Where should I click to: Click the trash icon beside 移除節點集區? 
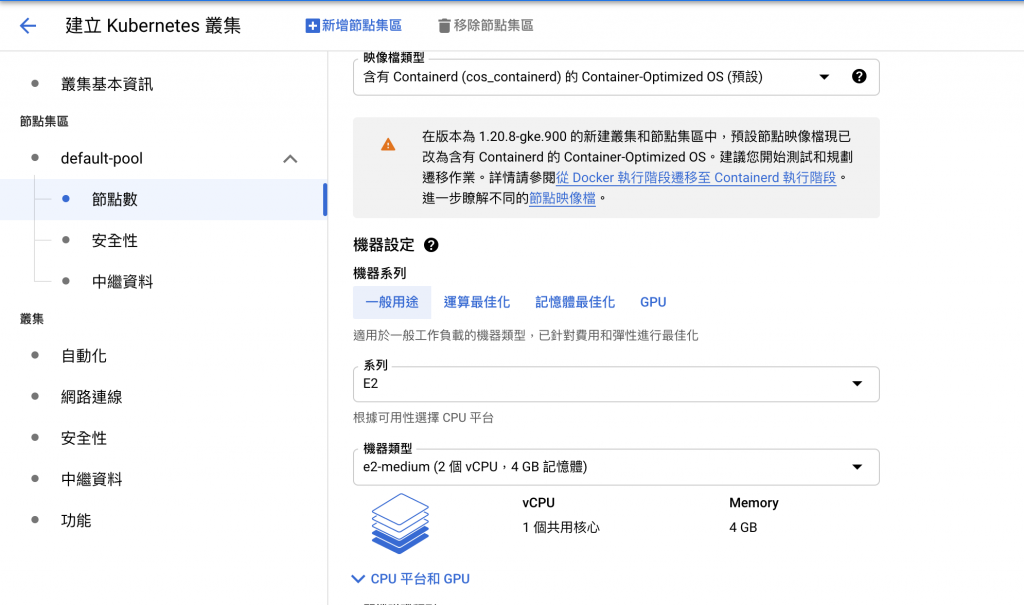point(444,25)
